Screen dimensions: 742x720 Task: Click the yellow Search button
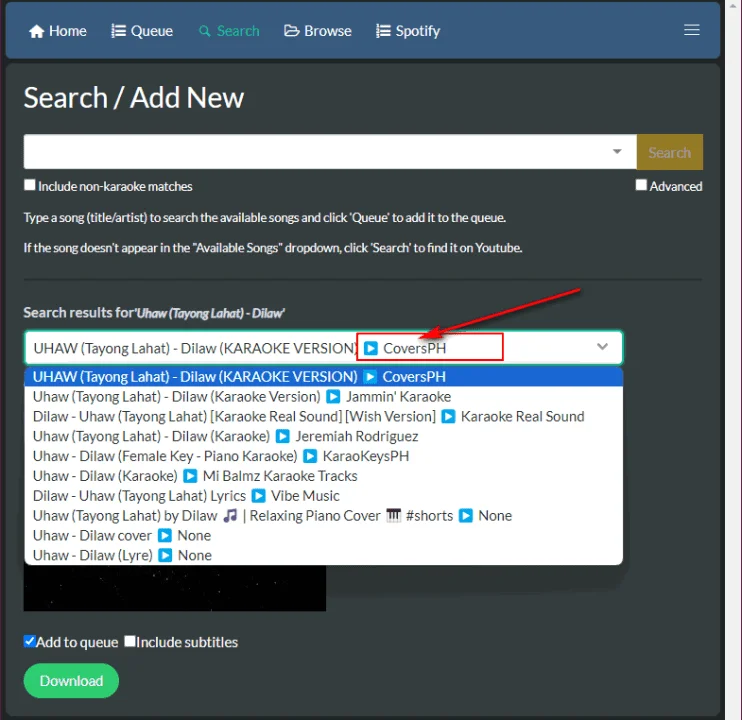[x=670, y=152]
